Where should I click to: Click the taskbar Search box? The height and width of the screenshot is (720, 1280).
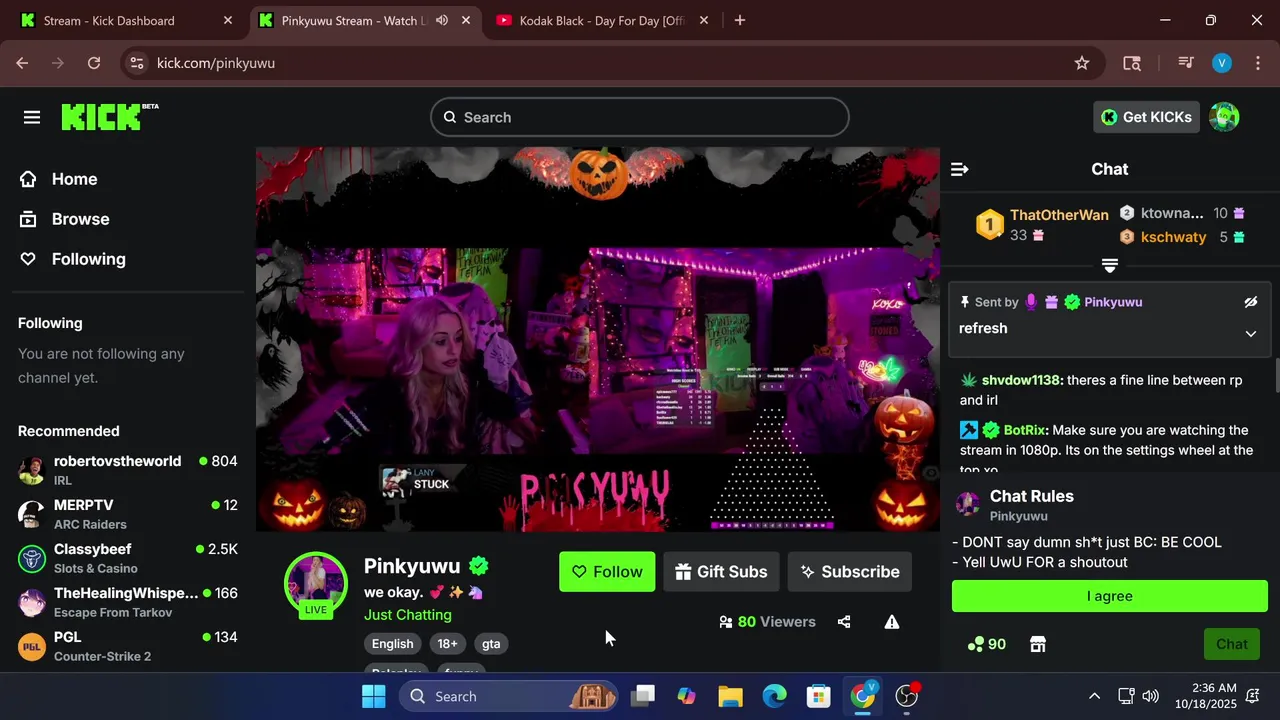510,696
